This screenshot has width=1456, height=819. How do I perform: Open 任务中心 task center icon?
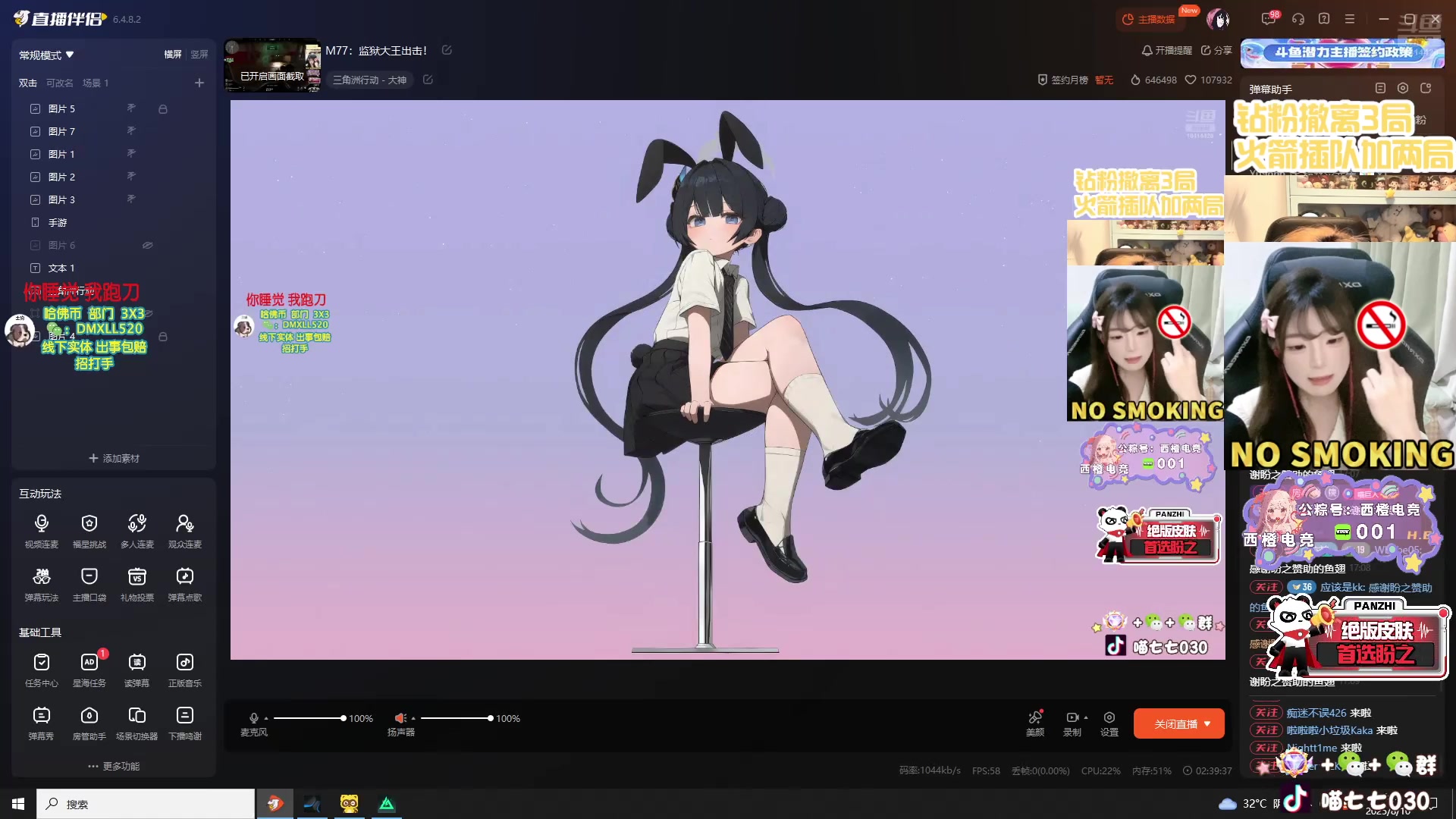[42, 670]
